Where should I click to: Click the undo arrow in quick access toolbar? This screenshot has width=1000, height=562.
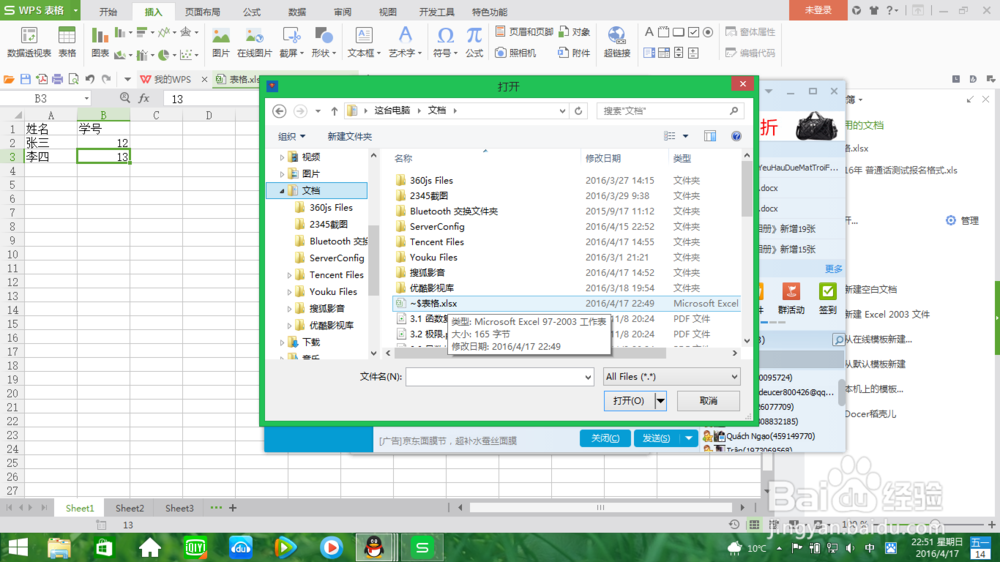(x=90, y=79)
